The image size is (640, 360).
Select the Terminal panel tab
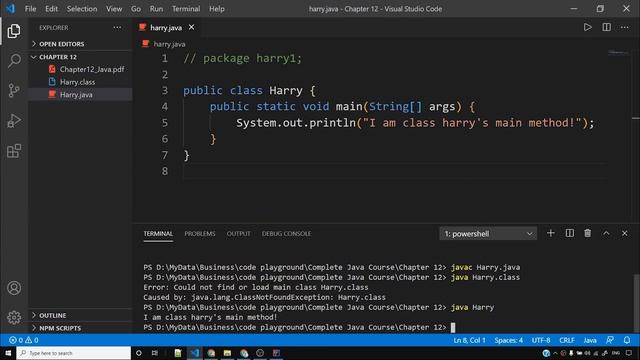(158, 233)
